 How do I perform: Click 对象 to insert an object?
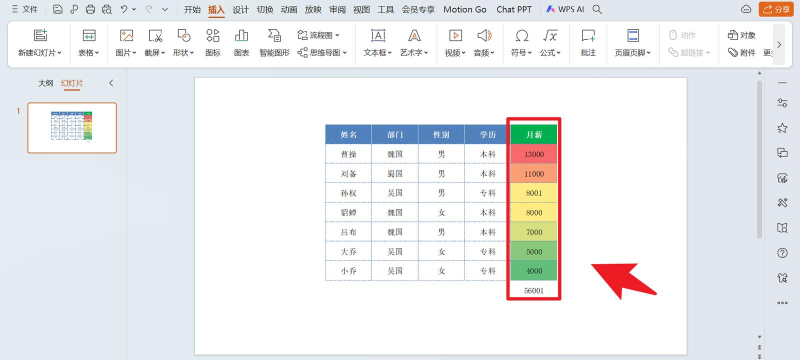coord(742,35)
